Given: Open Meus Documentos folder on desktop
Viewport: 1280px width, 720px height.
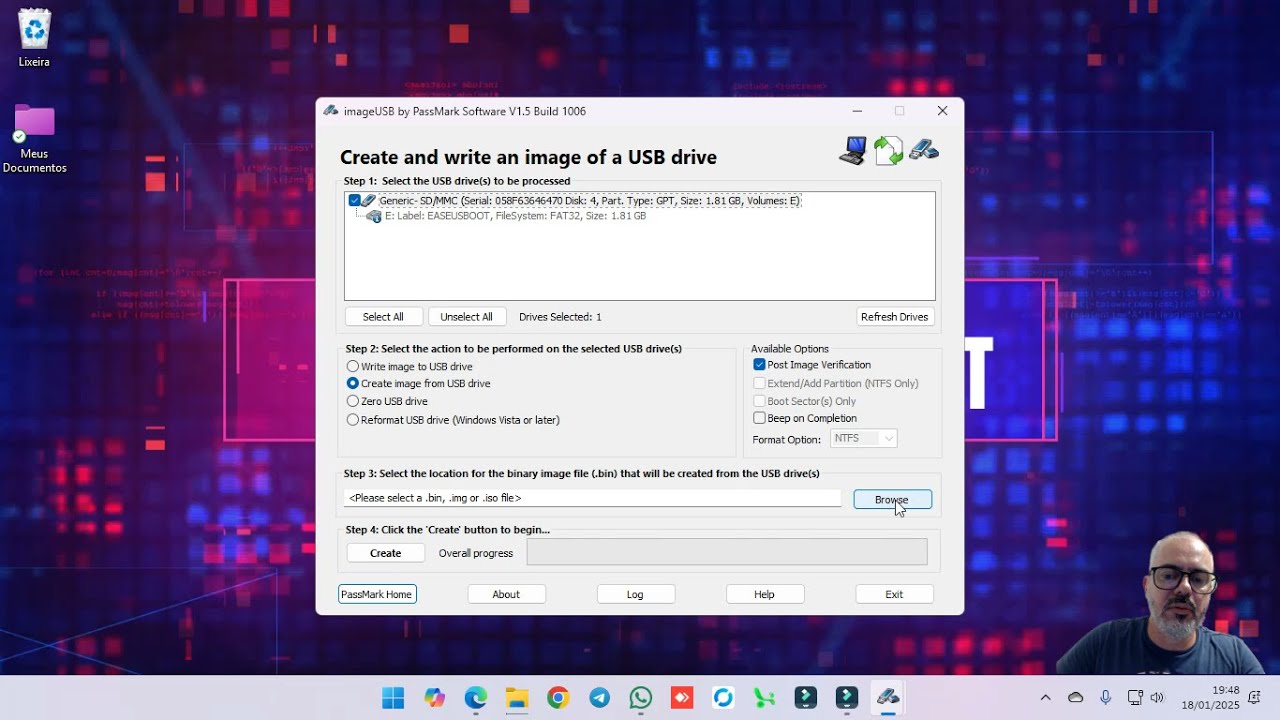Looking at the screenshot, I should [x=34, y=138].
